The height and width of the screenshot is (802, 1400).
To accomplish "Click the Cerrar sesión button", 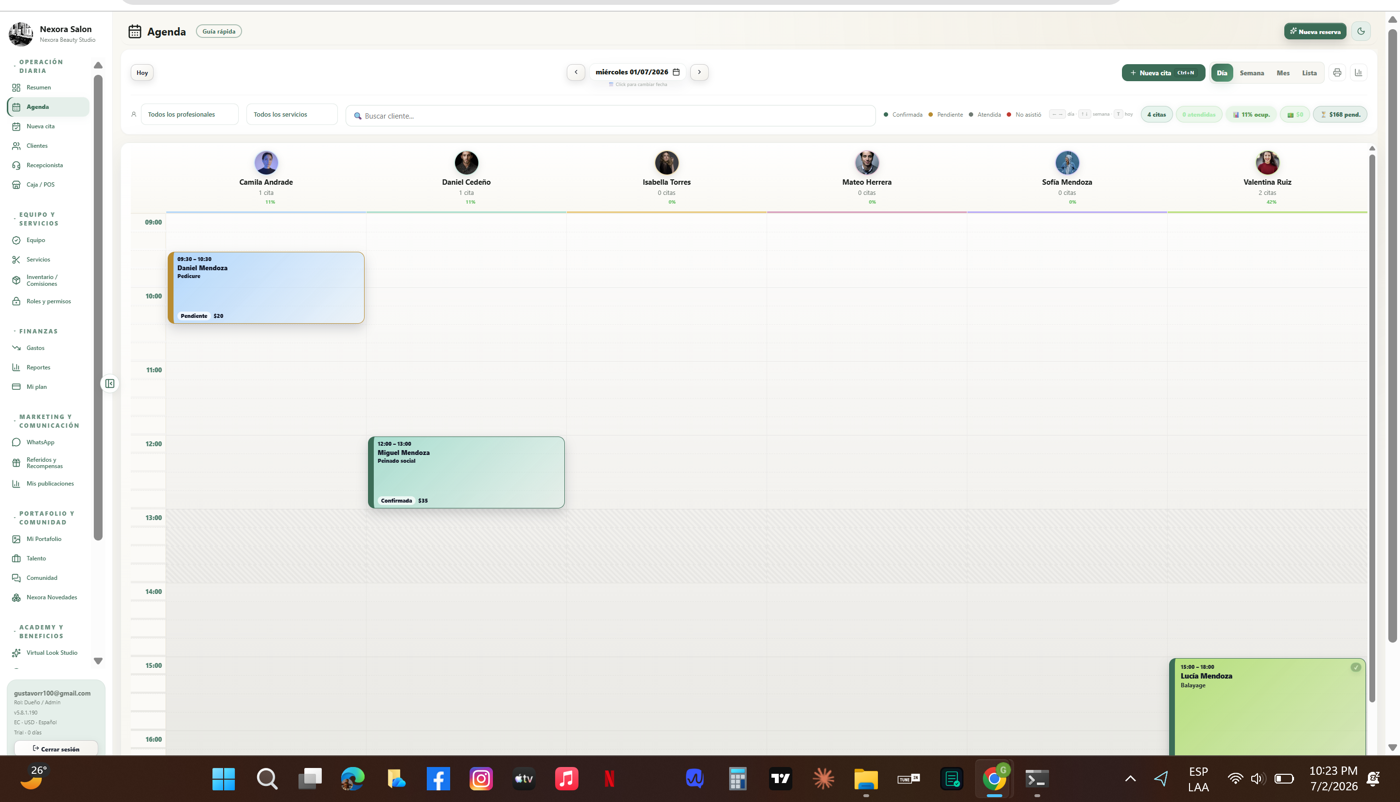I will 56,748.
